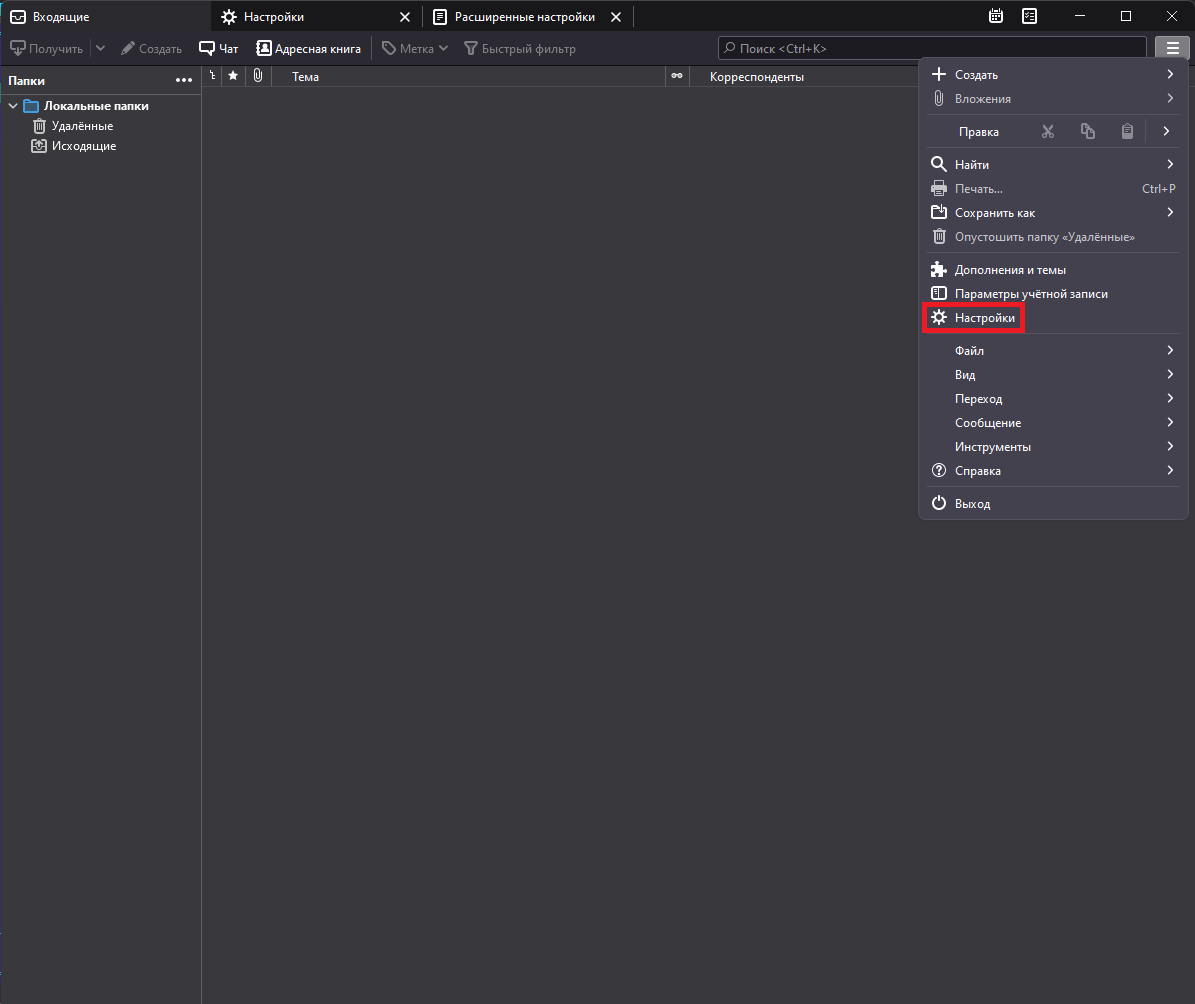The height and width of the screenshot is (1004, 1195).
Task: Open the Tasks tab icon
Action: pos(1030,16)
